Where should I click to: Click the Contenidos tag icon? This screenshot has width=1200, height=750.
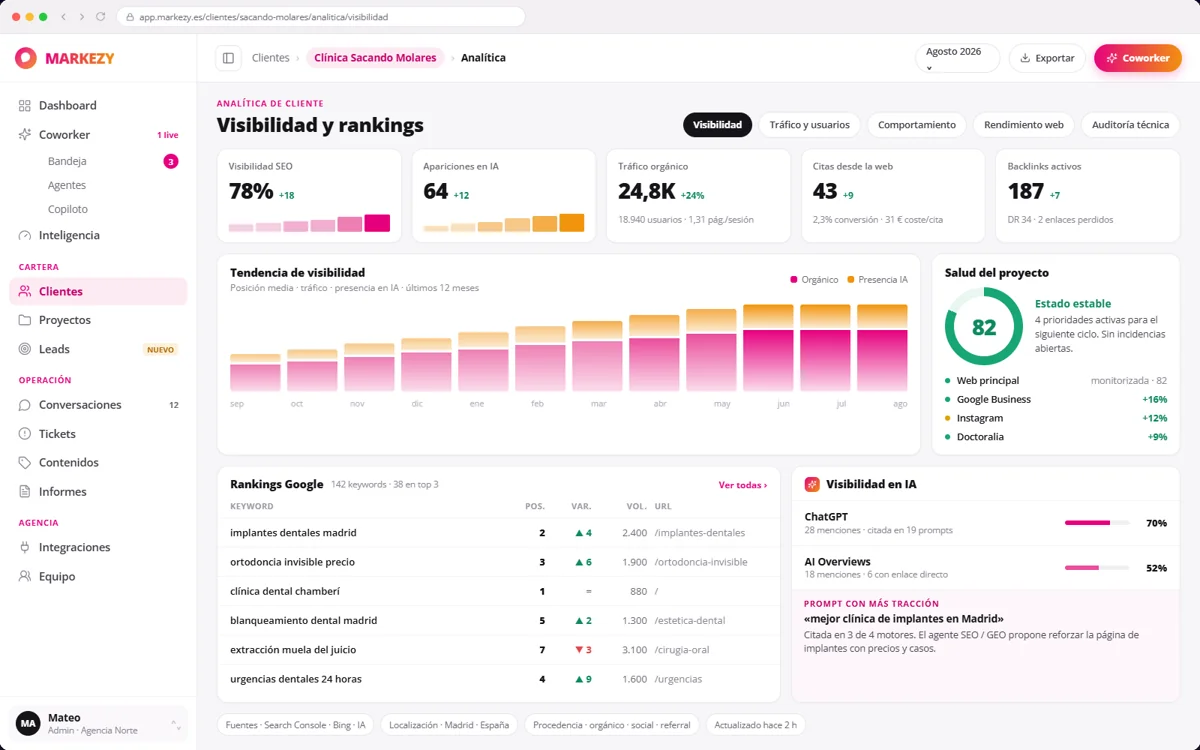[25, 463]
